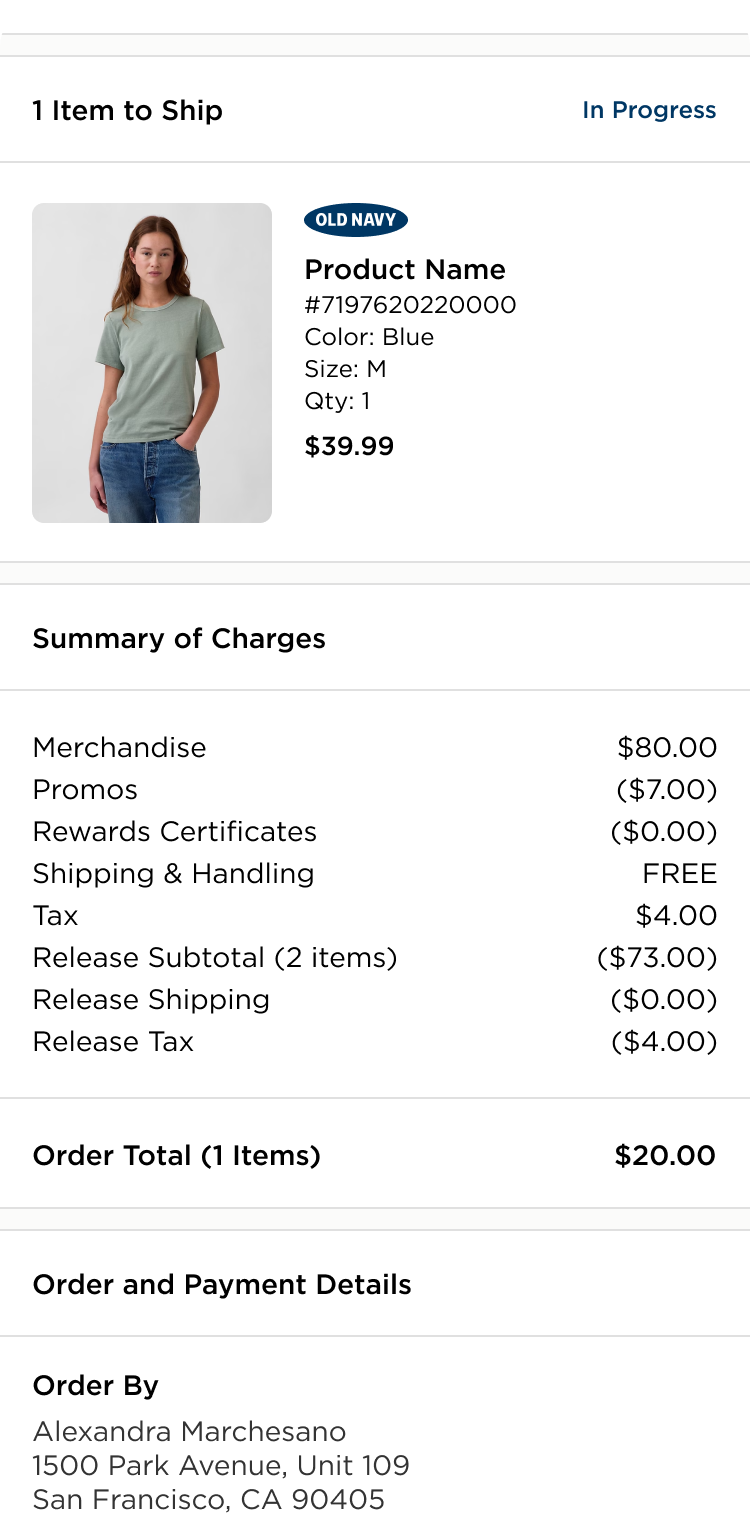Click the $39.99 item price

[x=349, y=446]
